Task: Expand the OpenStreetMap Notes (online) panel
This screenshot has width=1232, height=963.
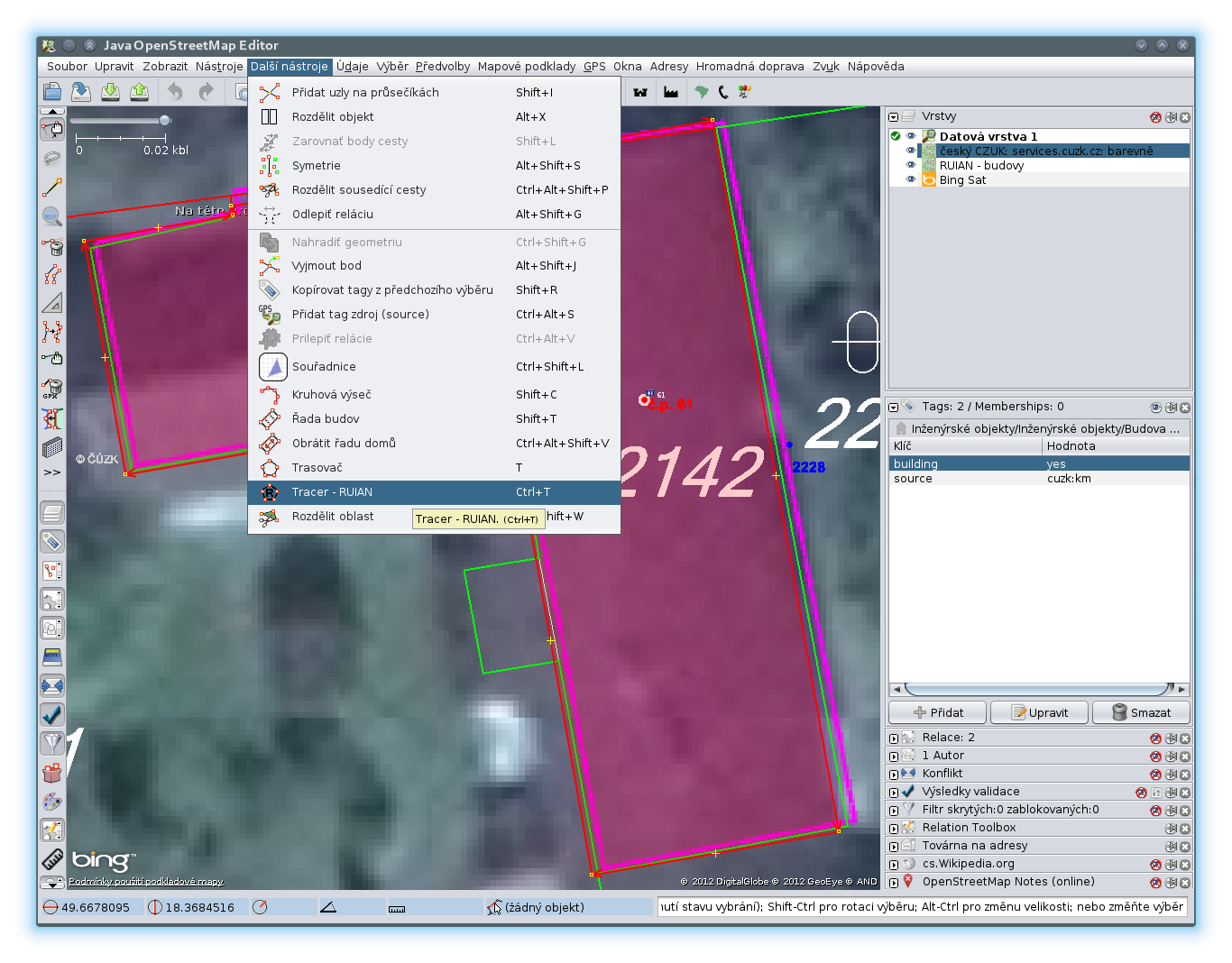Action: pos(893,882)
